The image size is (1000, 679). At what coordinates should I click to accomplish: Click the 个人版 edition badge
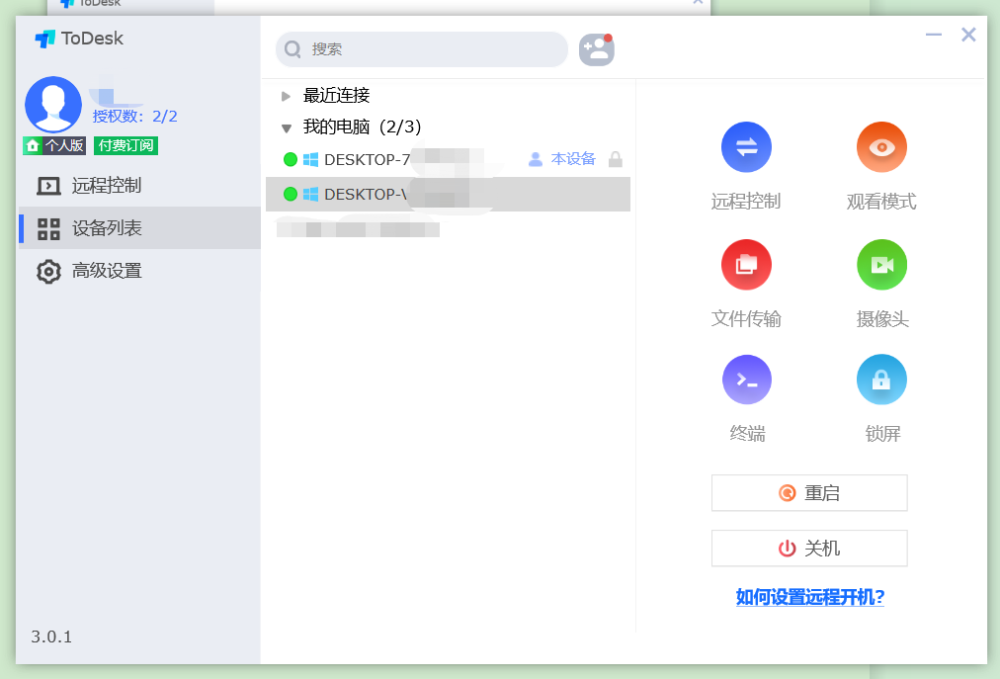pyautogui.click(x=55, y=145)
